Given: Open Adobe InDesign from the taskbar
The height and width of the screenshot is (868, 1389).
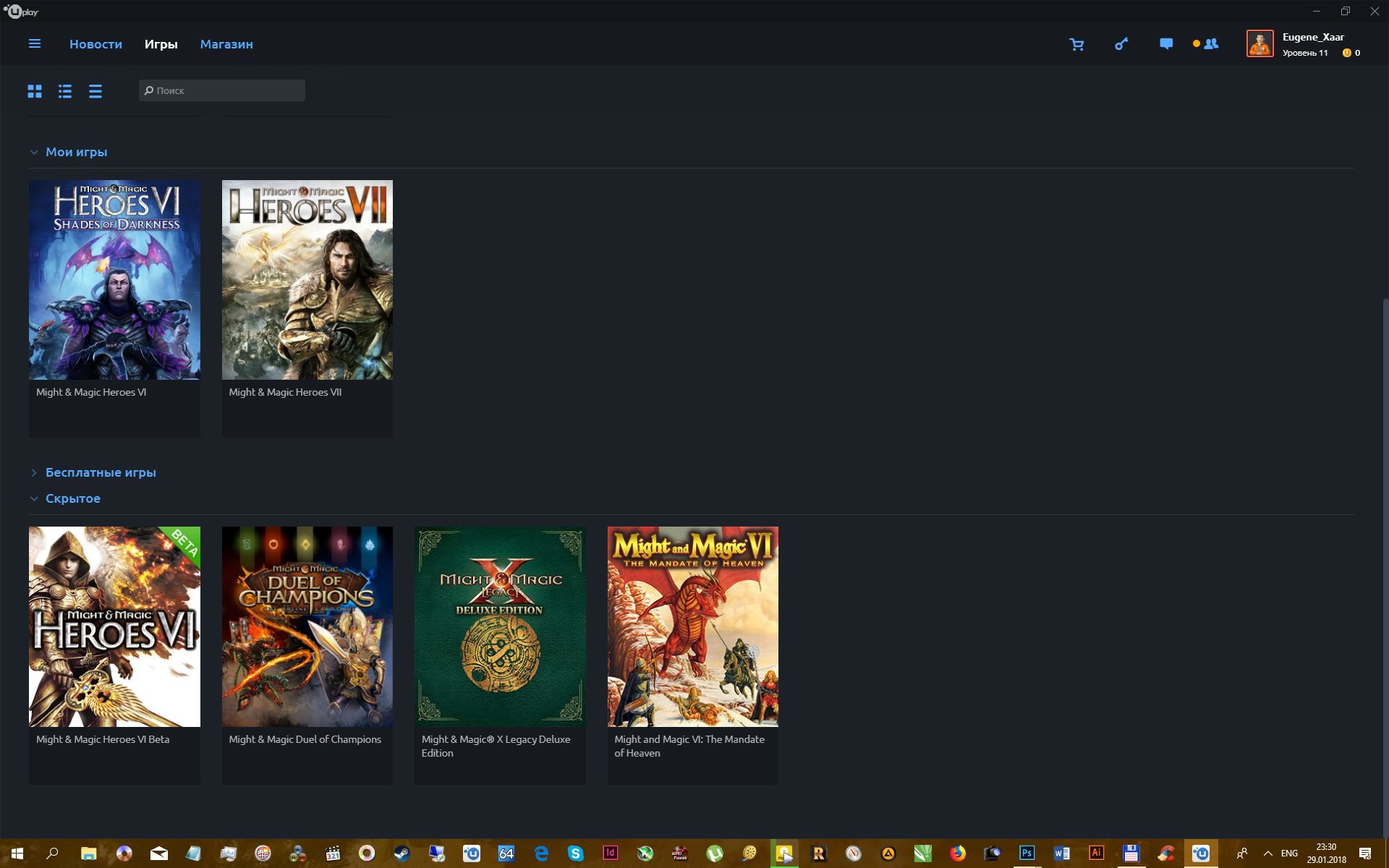Looking at the screenshot, I should click(x=611, y=854).
